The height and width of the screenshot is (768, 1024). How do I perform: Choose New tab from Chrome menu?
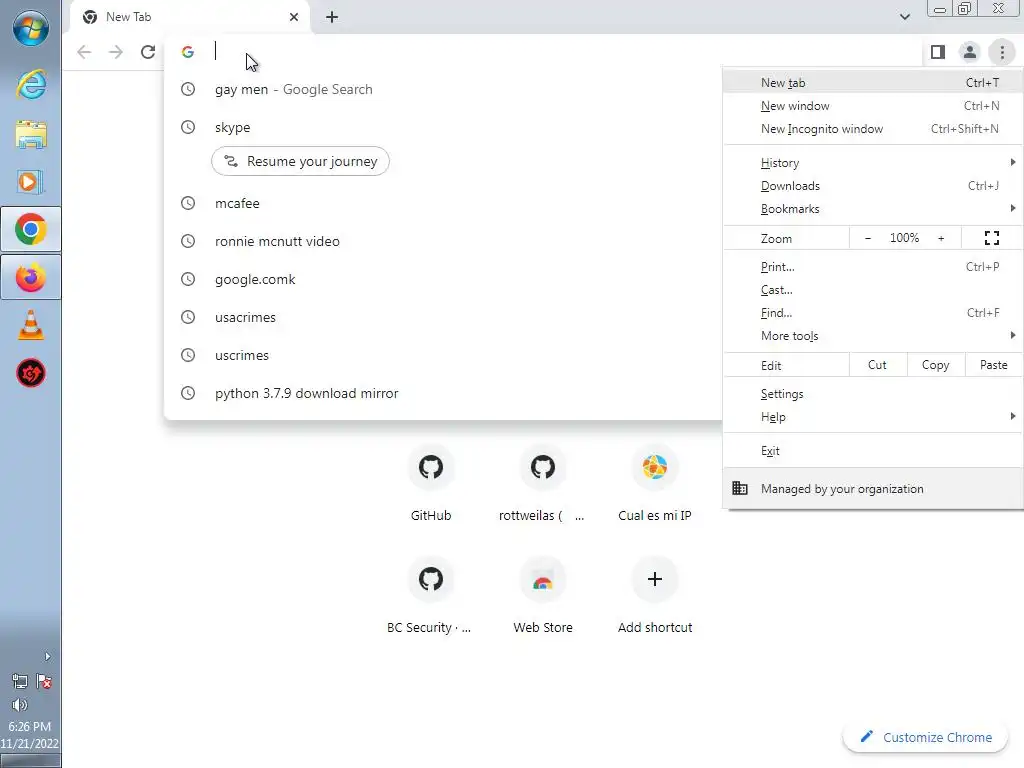click(x=872, y=83)
